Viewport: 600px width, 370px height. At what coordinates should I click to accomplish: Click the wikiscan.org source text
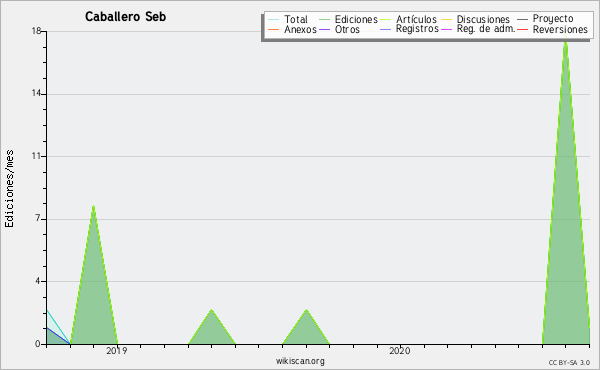coord(300,361)
